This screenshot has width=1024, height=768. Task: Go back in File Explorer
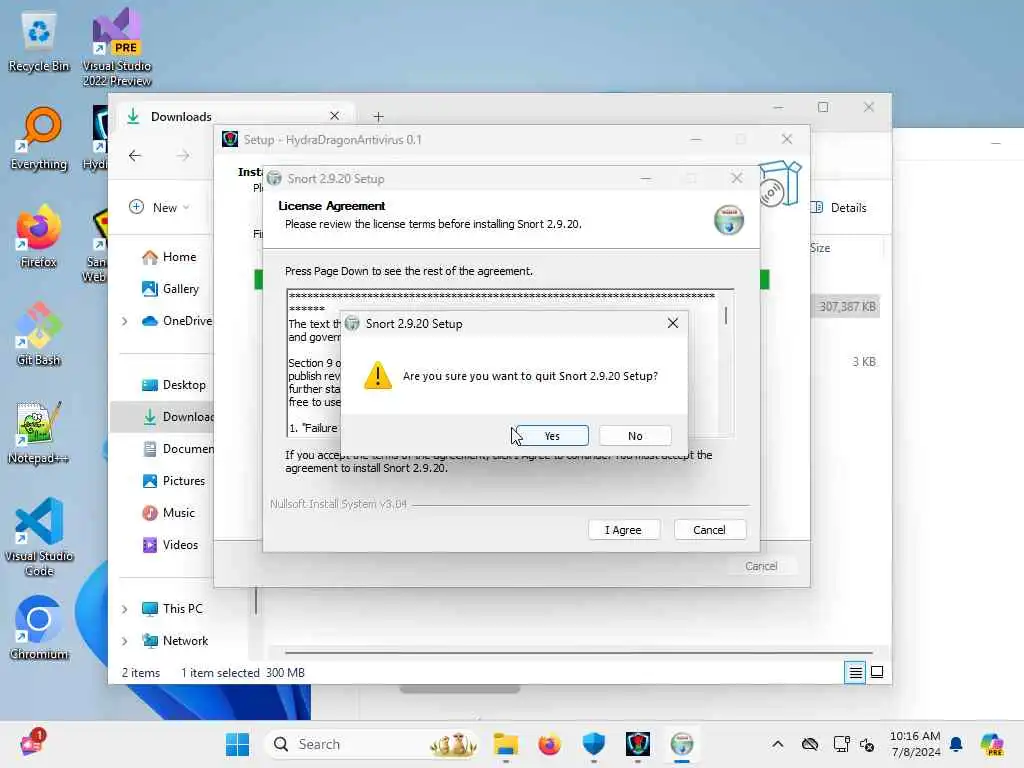[x=135, y=155]
